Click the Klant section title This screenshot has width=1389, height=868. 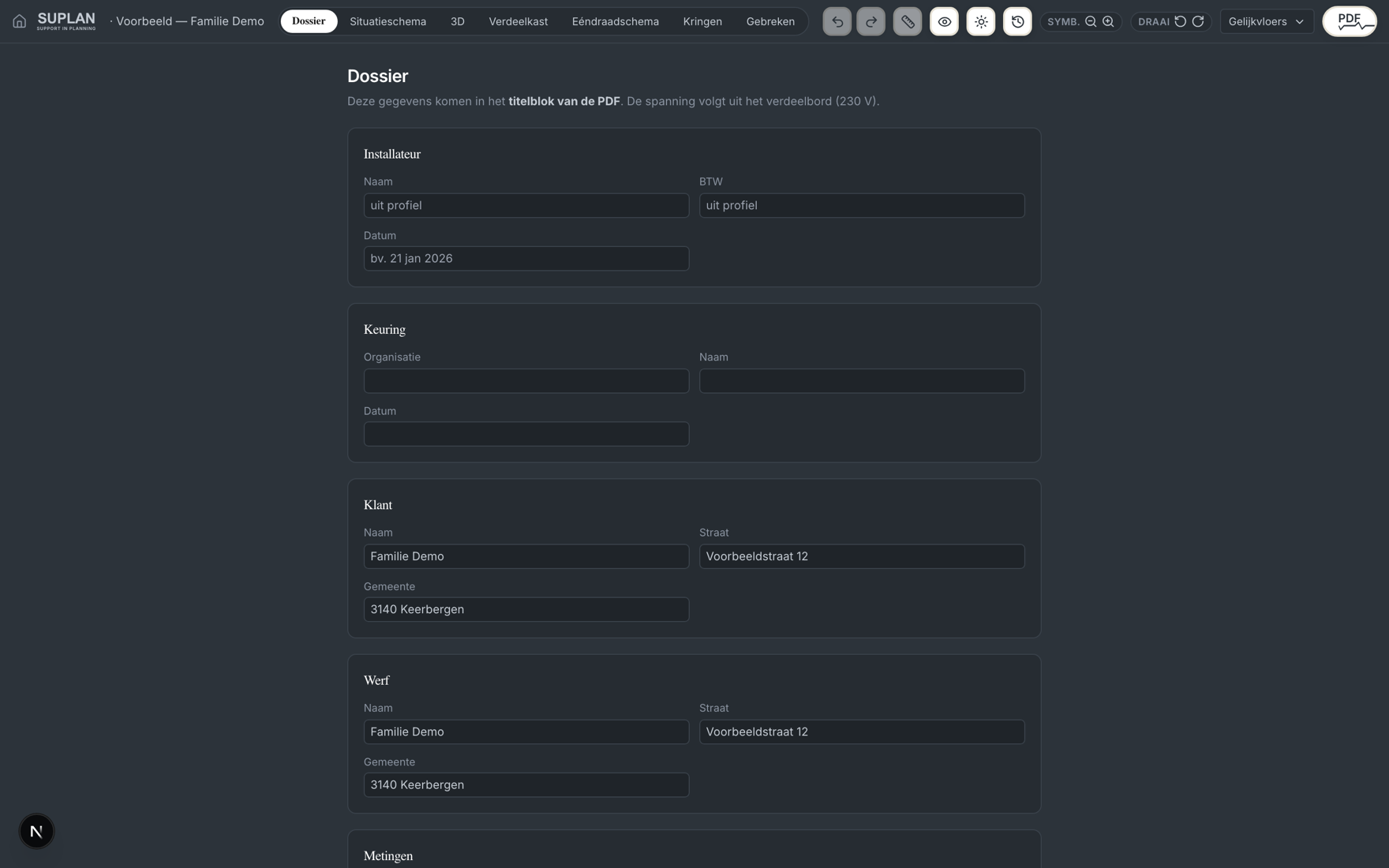pyautogui.click(x=378, y=505)
